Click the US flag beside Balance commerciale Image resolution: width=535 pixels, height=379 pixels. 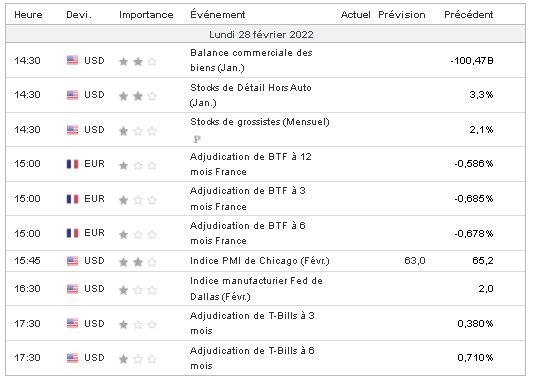tap(72, 60)
